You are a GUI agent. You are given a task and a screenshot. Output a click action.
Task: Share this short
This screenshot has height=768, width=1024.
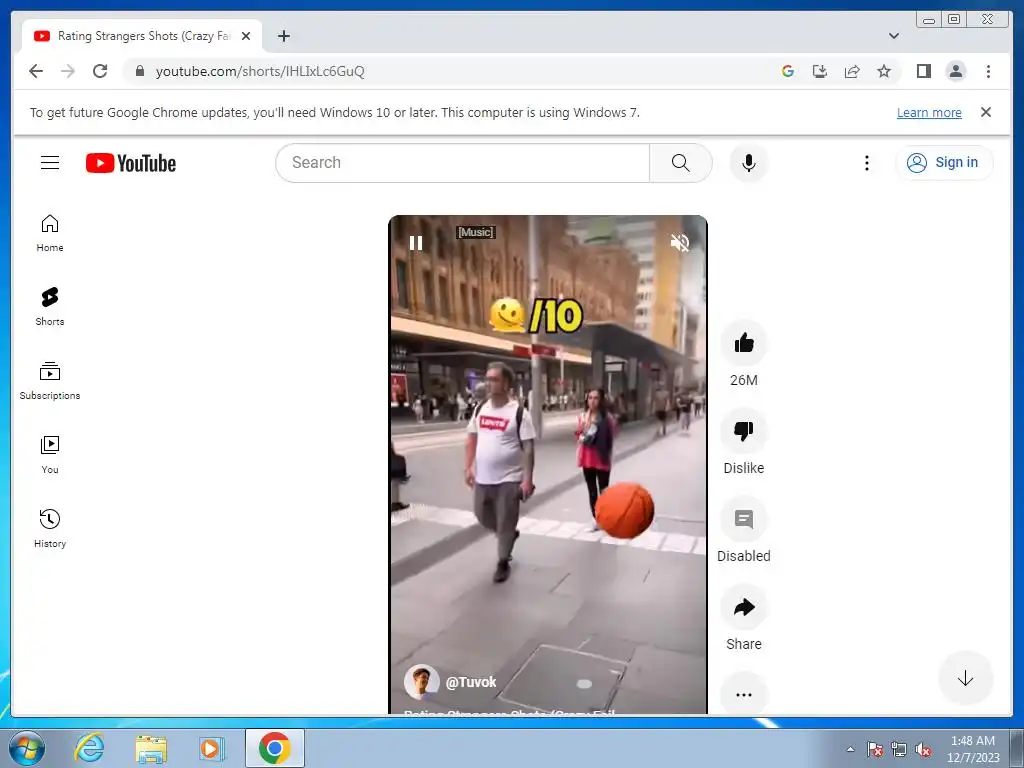744,607
